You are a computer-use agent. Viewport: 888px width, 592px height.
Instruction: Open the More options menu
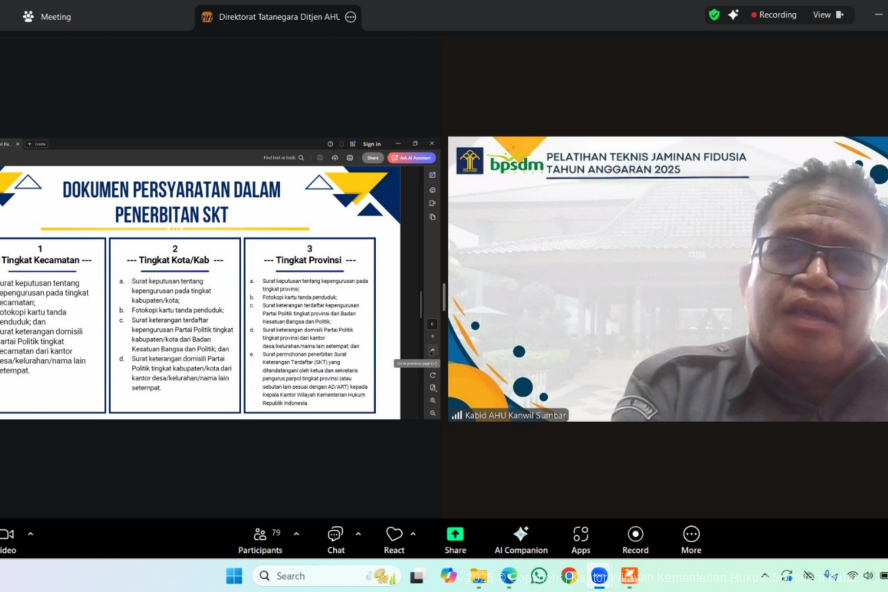(x=691, y=539)
